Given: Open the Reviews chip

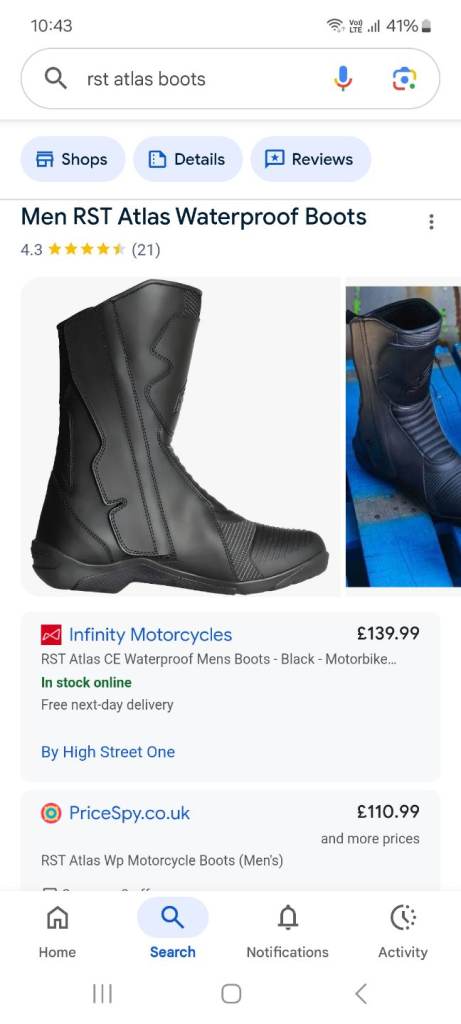Looking at the screenshot, I should pos(310,159).
